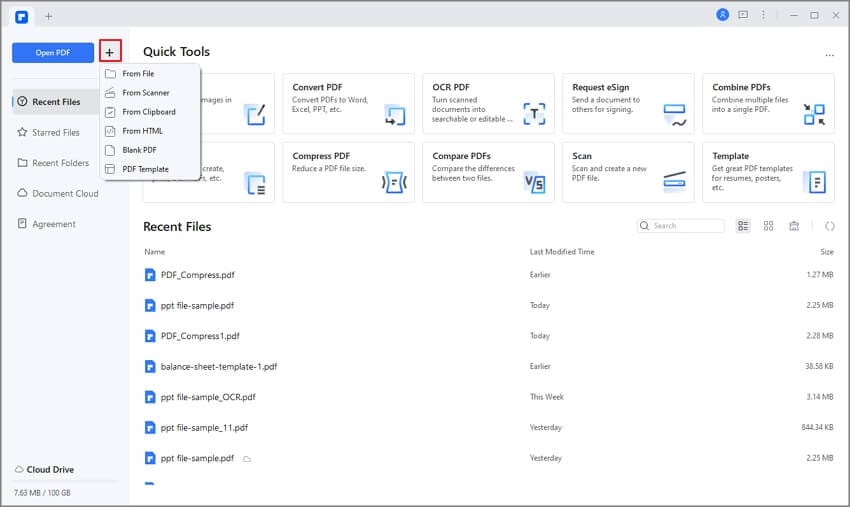Open Document Cloud in sidebar
This screenshot has width=850, height=507.
57,194
